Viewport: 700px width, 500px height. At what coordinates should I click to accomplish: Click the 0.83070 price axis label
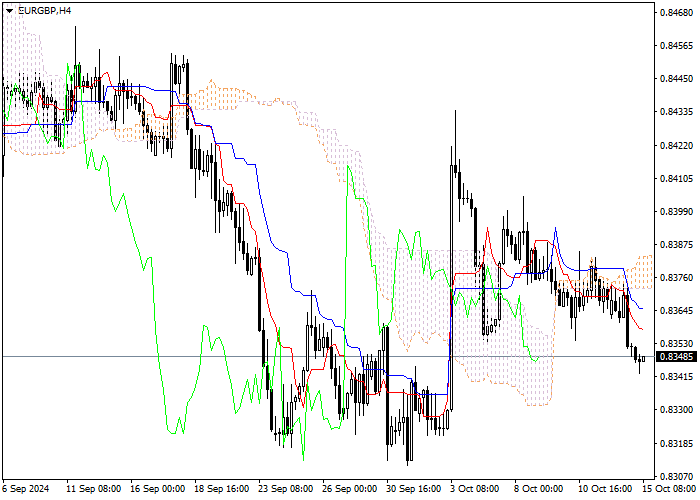[677, 476]
